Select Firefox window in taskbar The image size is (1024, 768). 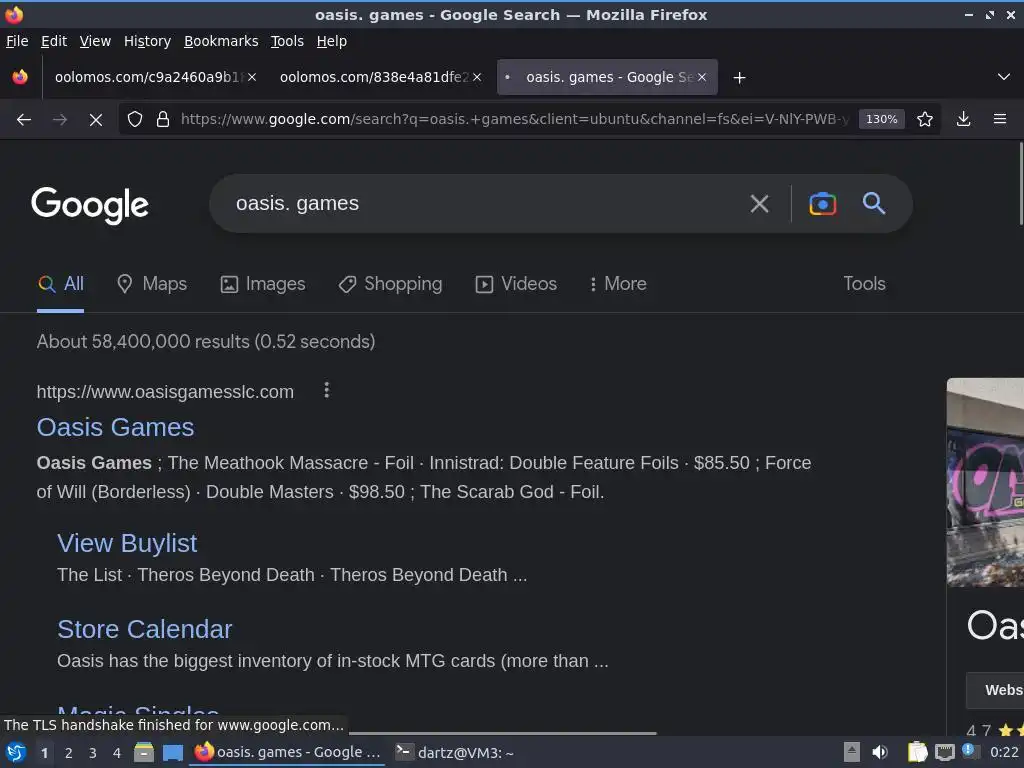(x=288, y=752)
